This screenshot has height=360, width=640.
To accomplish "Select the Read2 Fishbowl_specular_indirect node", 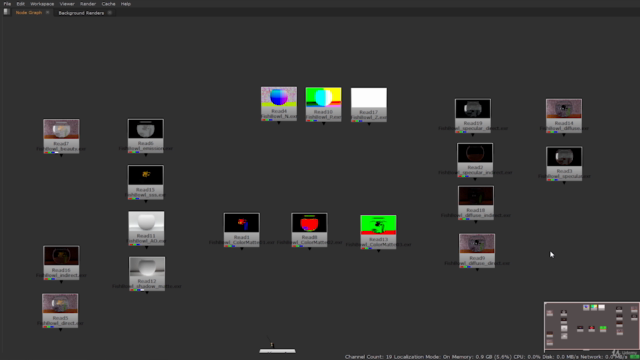I will point(475,160).
